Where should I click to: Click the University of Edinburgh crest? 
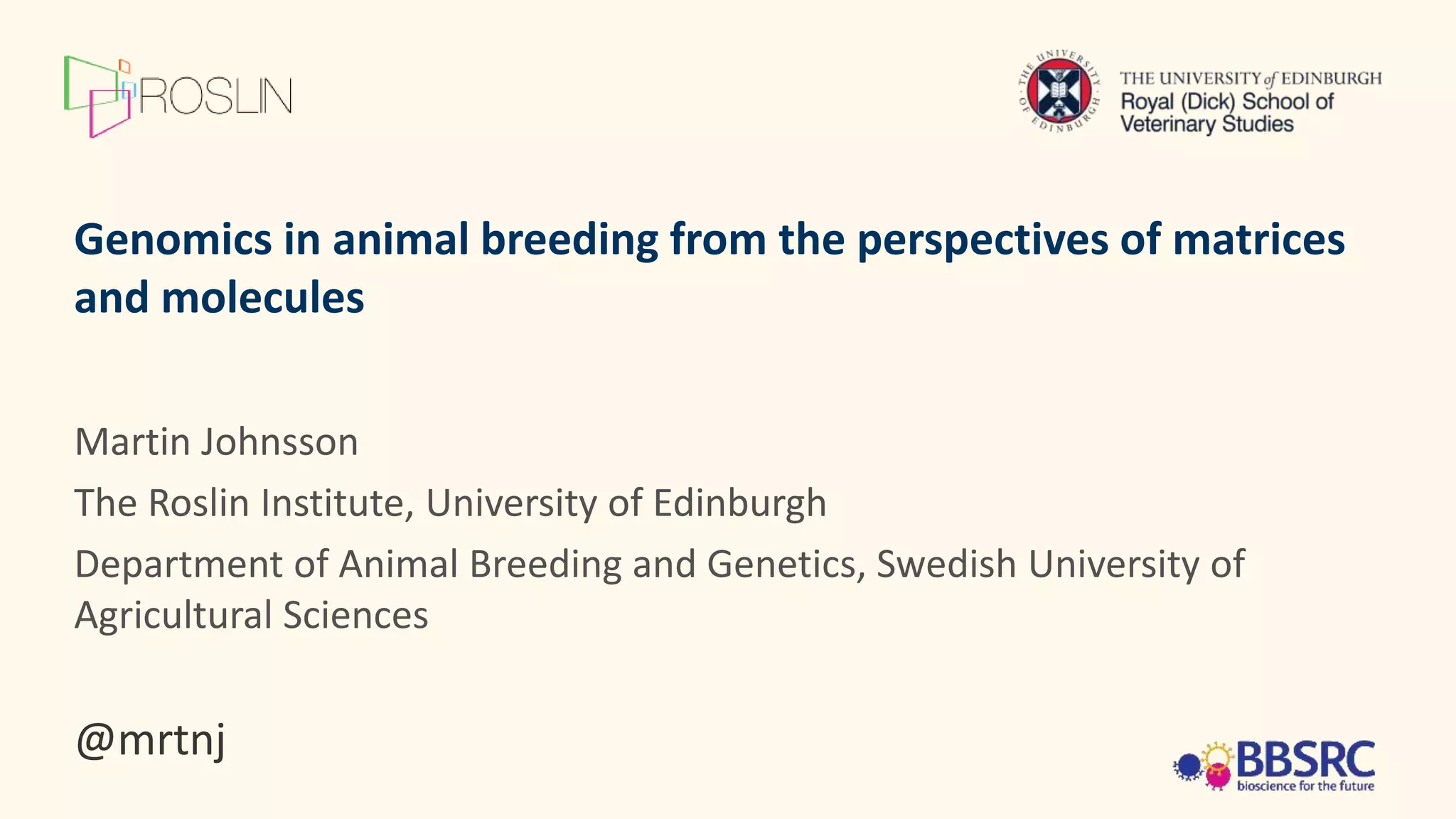click(1059, 92)
